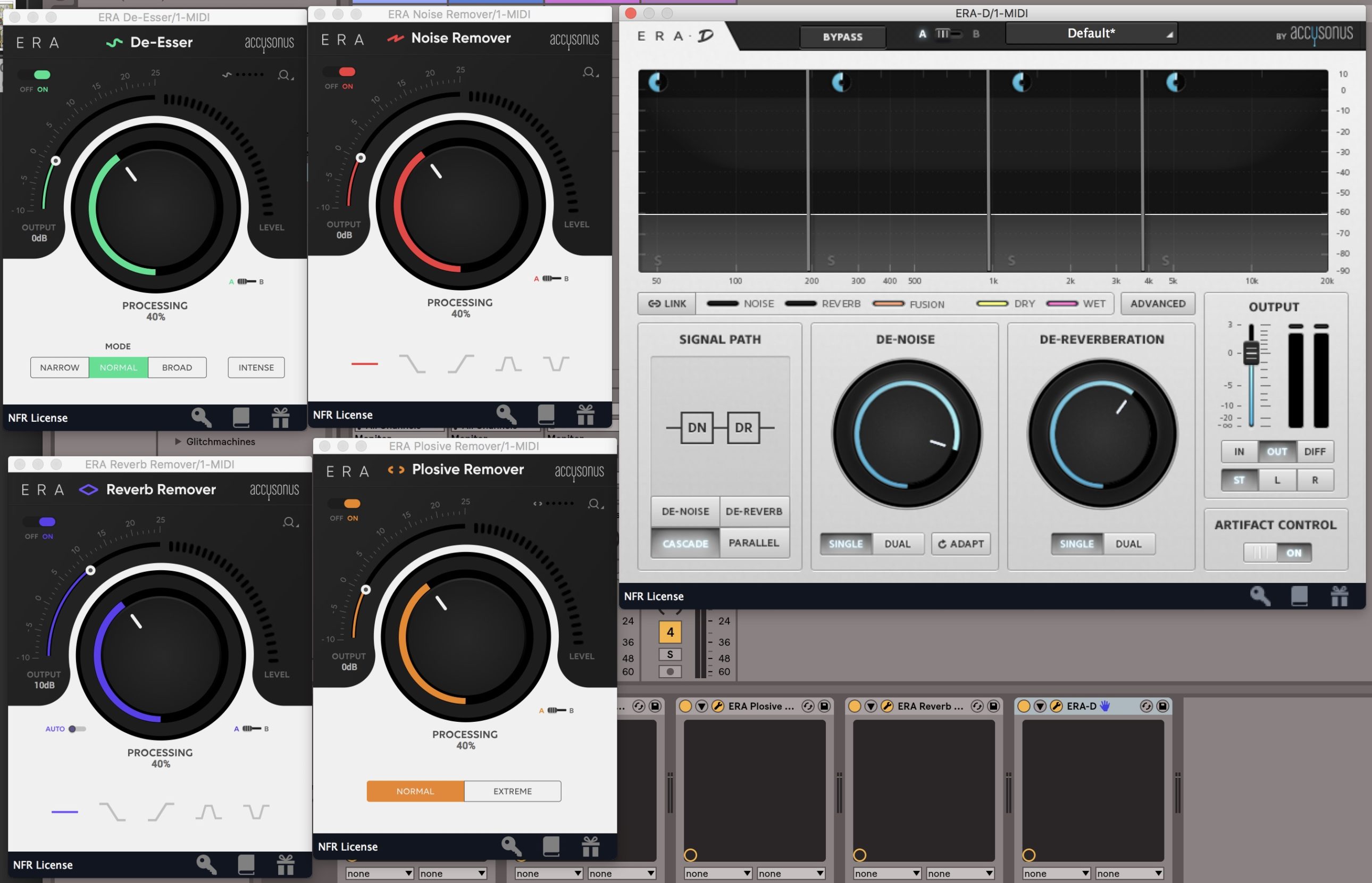Select the PARALLEL signal path option
This screenshot has width=1372, height=883.
coord(752,543)
